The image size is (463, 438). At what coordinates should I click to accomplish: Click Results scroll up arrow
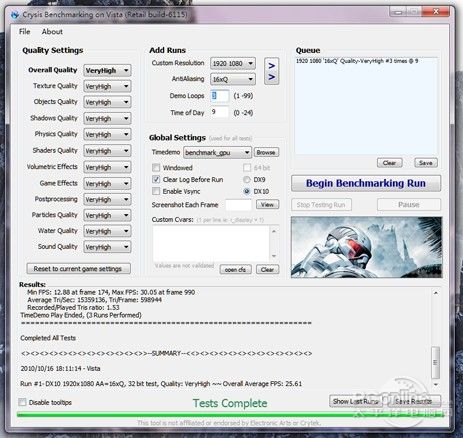click(436, 293)
